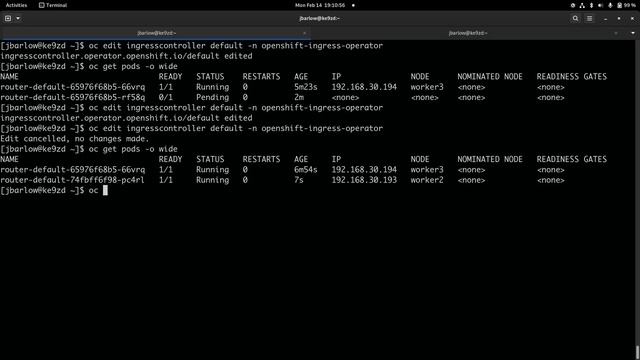The image size is (640, 360).
Task: Click the battery status icon
Action: (620, 5)
